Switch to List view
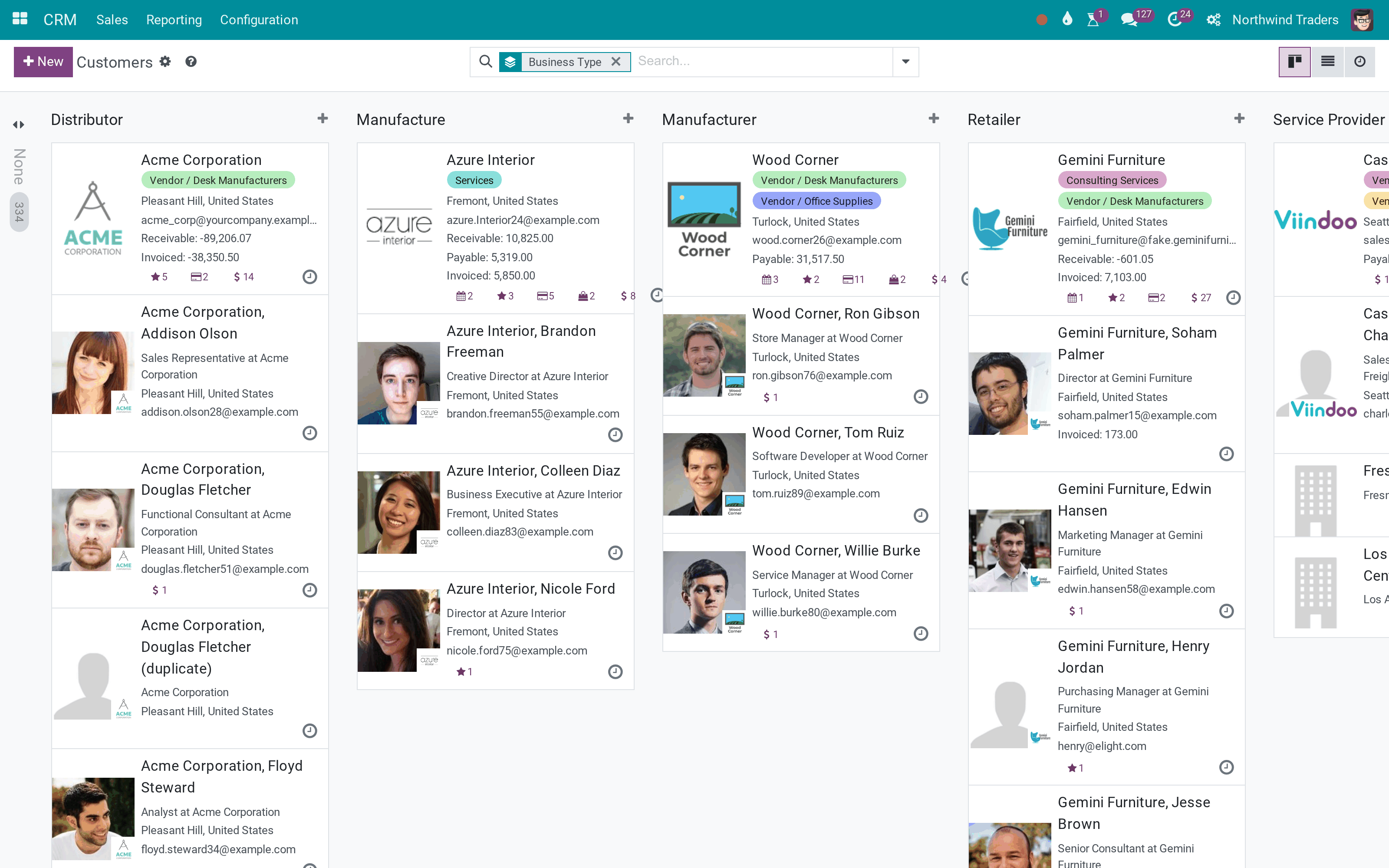This screenshot has width=1389, height=868. pos(1328,62)
